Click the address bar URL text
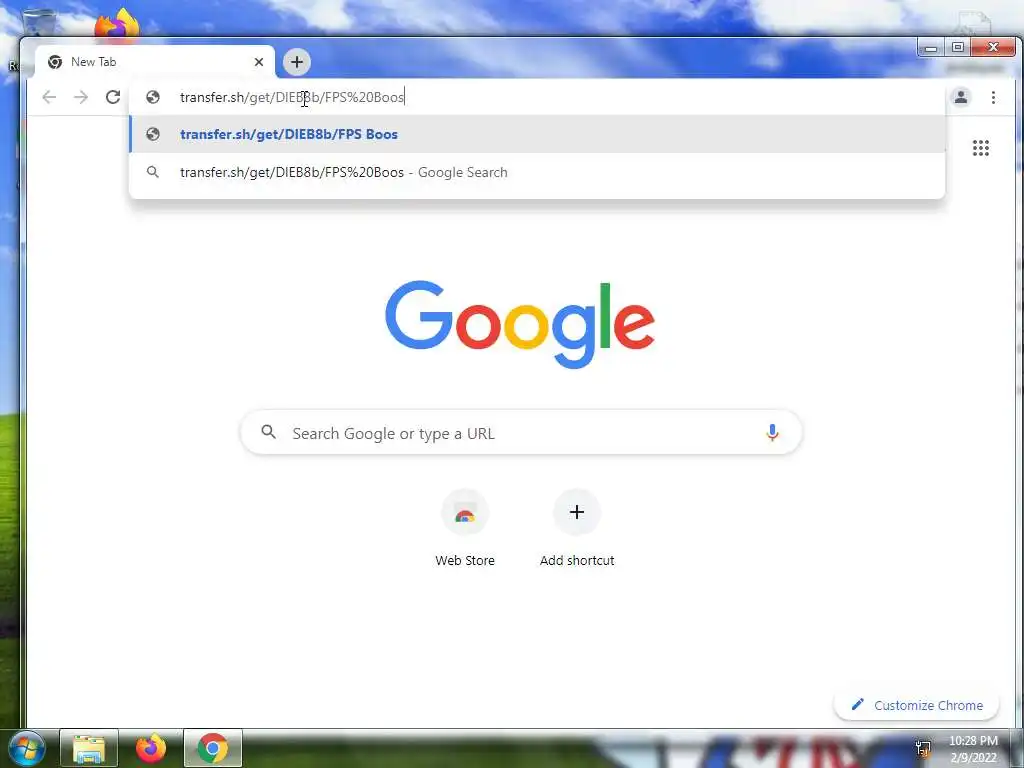This screenshot has width=1024, height=768. [x=292, y=97]
